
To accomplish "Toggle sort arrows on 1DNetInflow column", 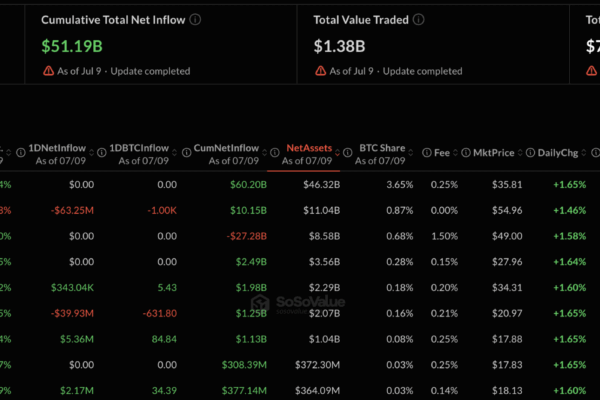I will tap(91, 153).
